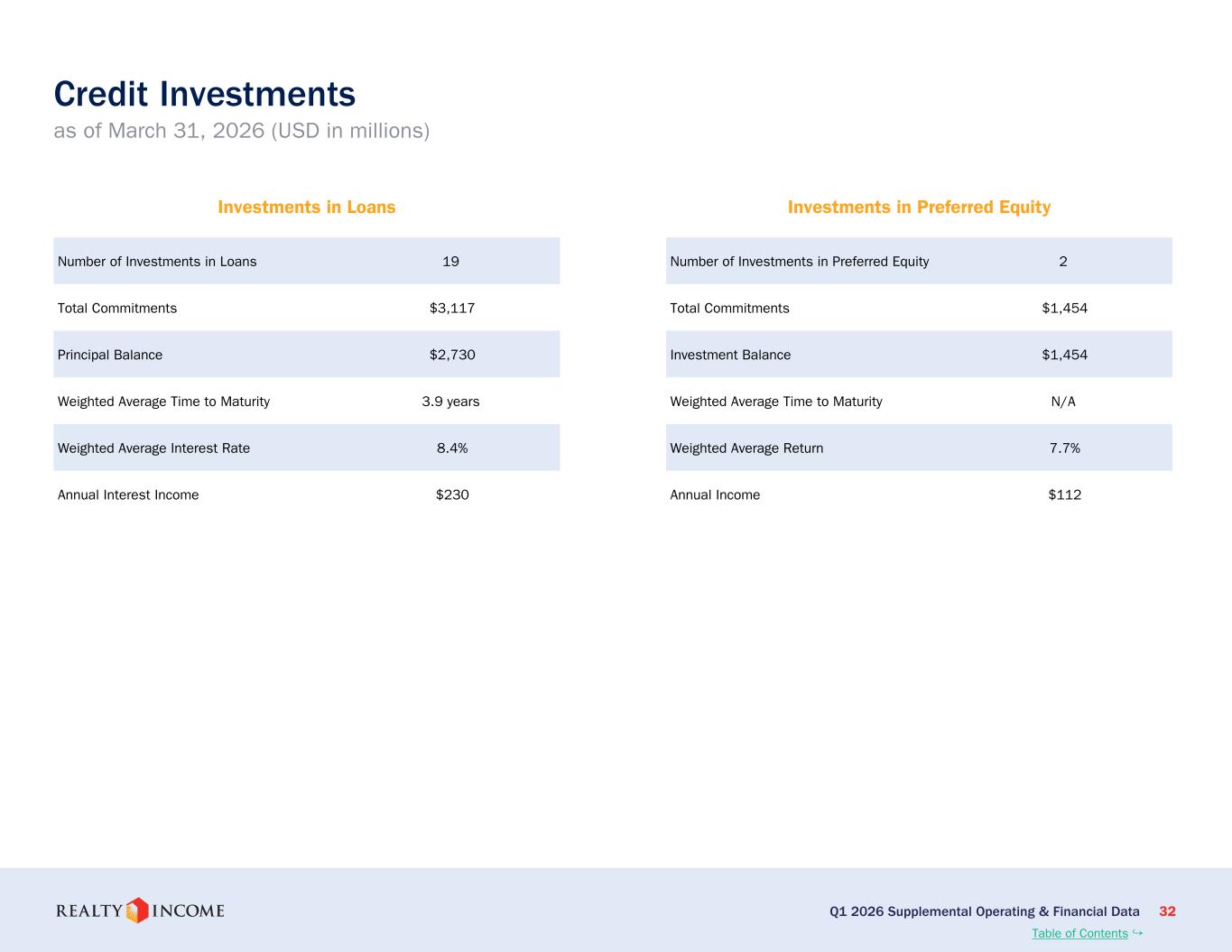
Task: Select the Q1 2026 Supplemental Operating footer text
Action: coord(985,911)
